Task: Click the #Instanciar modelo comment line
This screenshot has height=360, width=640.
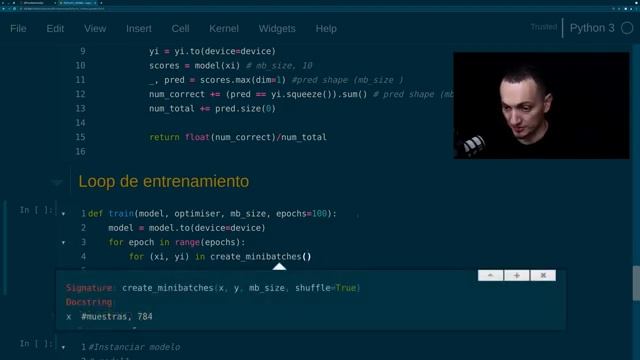Action: 134,347
